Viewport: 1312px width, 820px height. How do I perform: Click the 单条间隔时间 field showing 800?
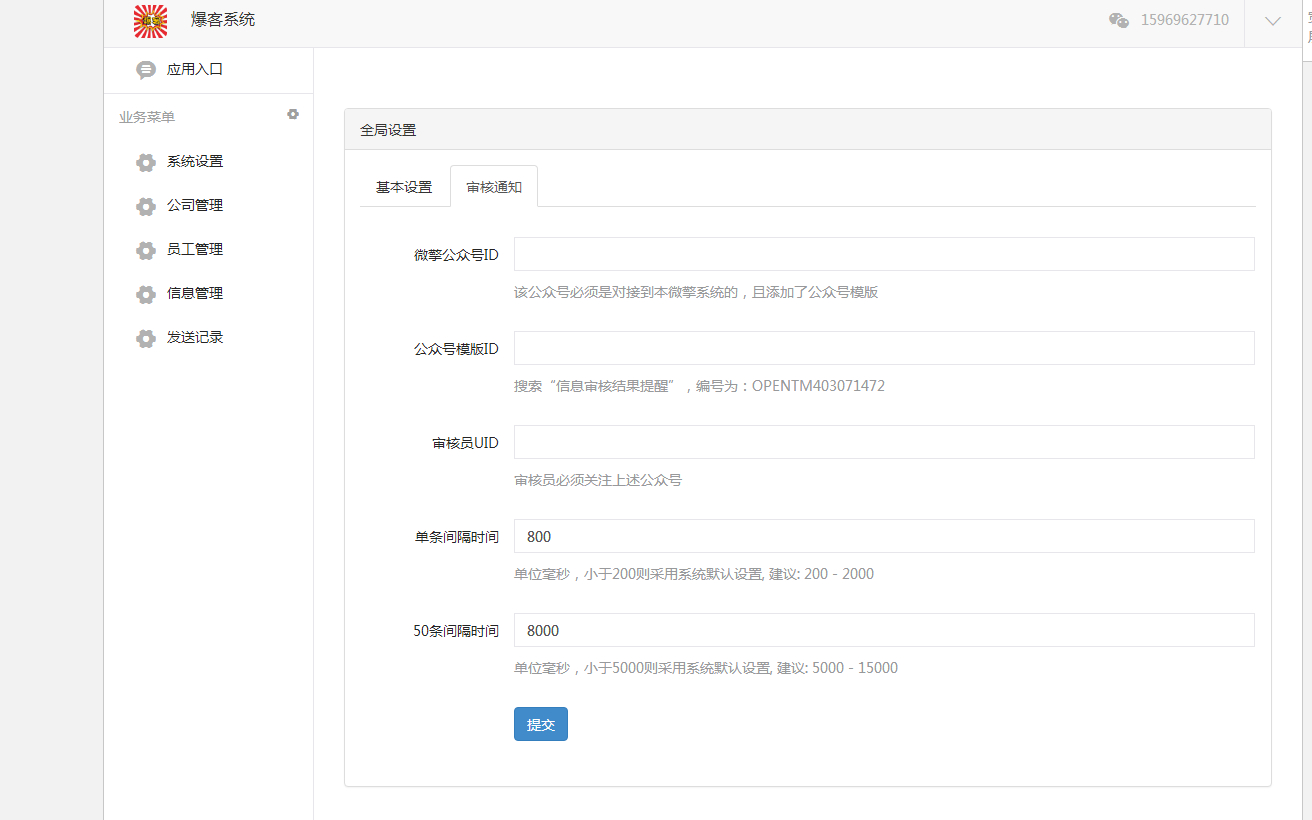pos(884,536)
